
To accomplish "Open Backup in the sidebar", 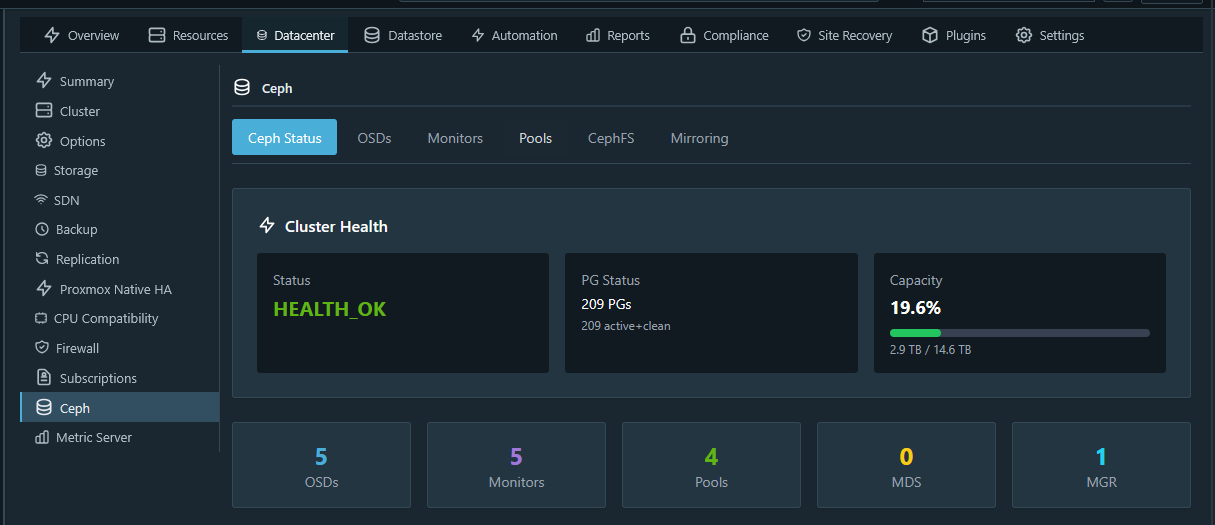I will (x=120, y=229).
